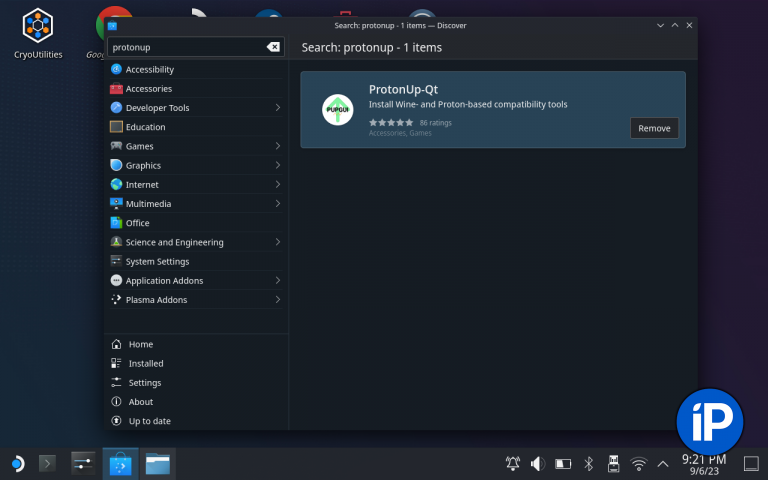The height and width of the screenshot is (480, 768).
Task: Go to the Installed page
Action: click(146, 364)
